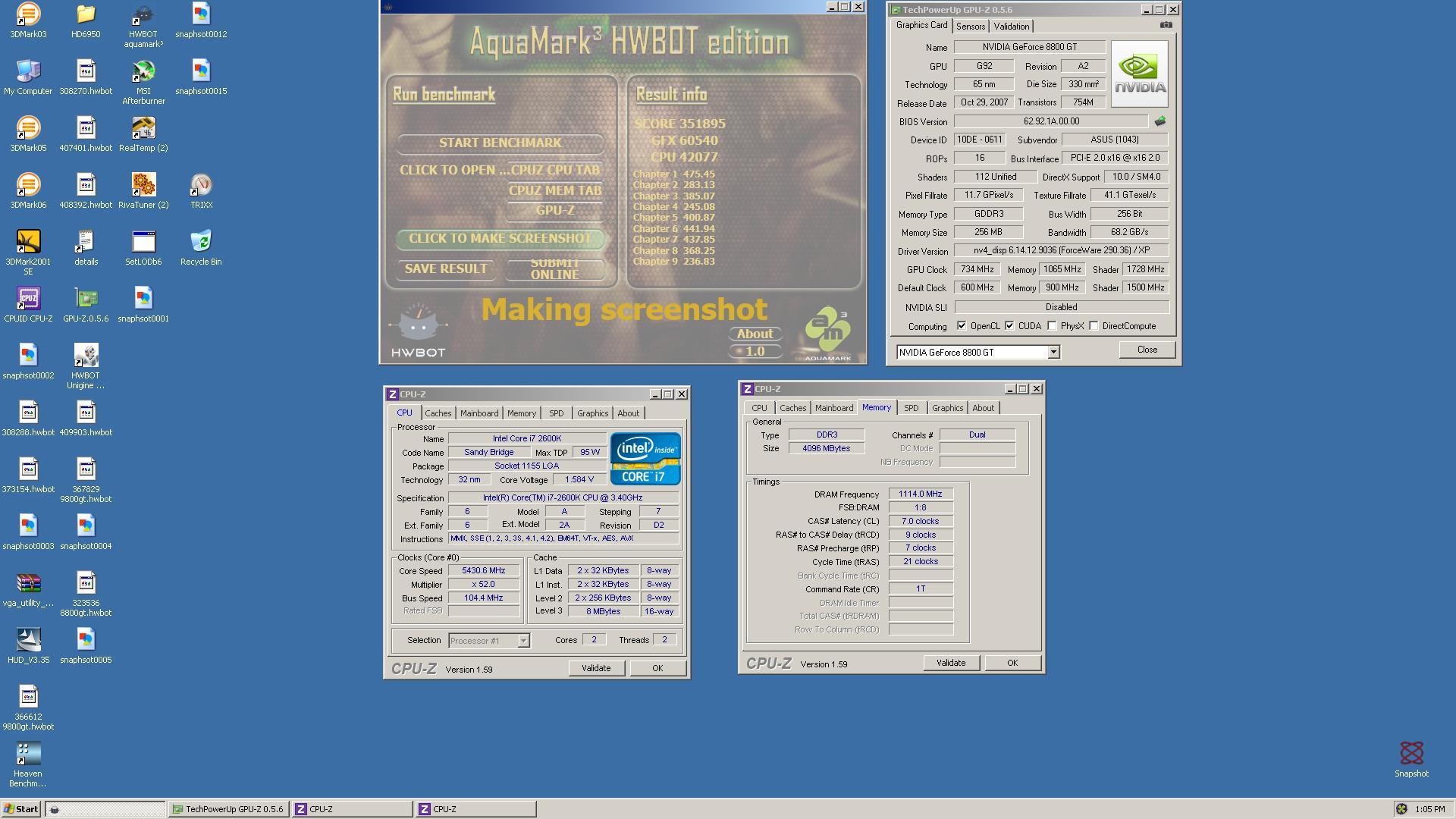This screenshot has height=819, width=1456.
Task: Open the 3DMark03 desktop icon
Action: 28,20
